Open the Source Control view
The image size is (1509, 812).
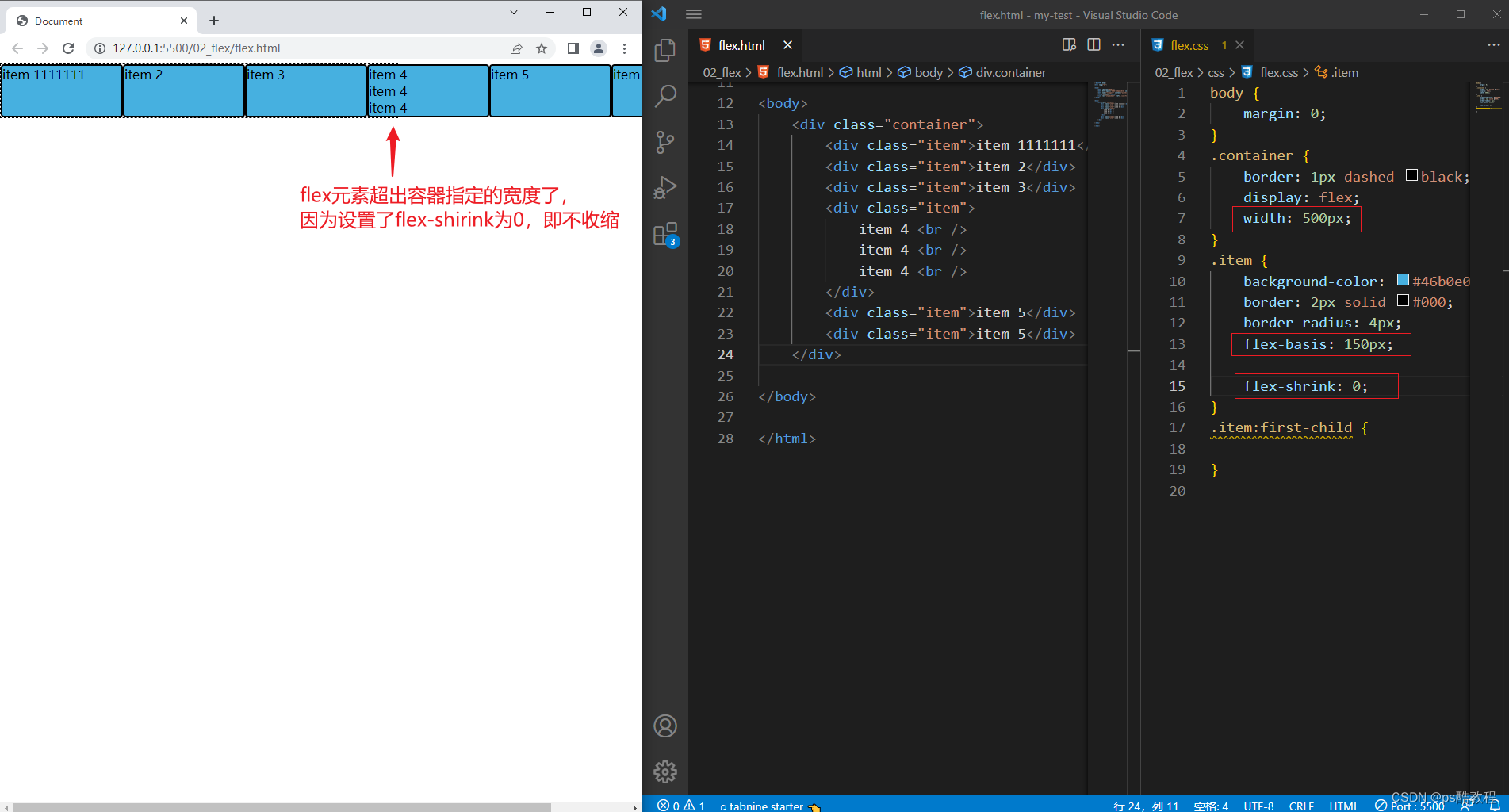pos(665,142)
